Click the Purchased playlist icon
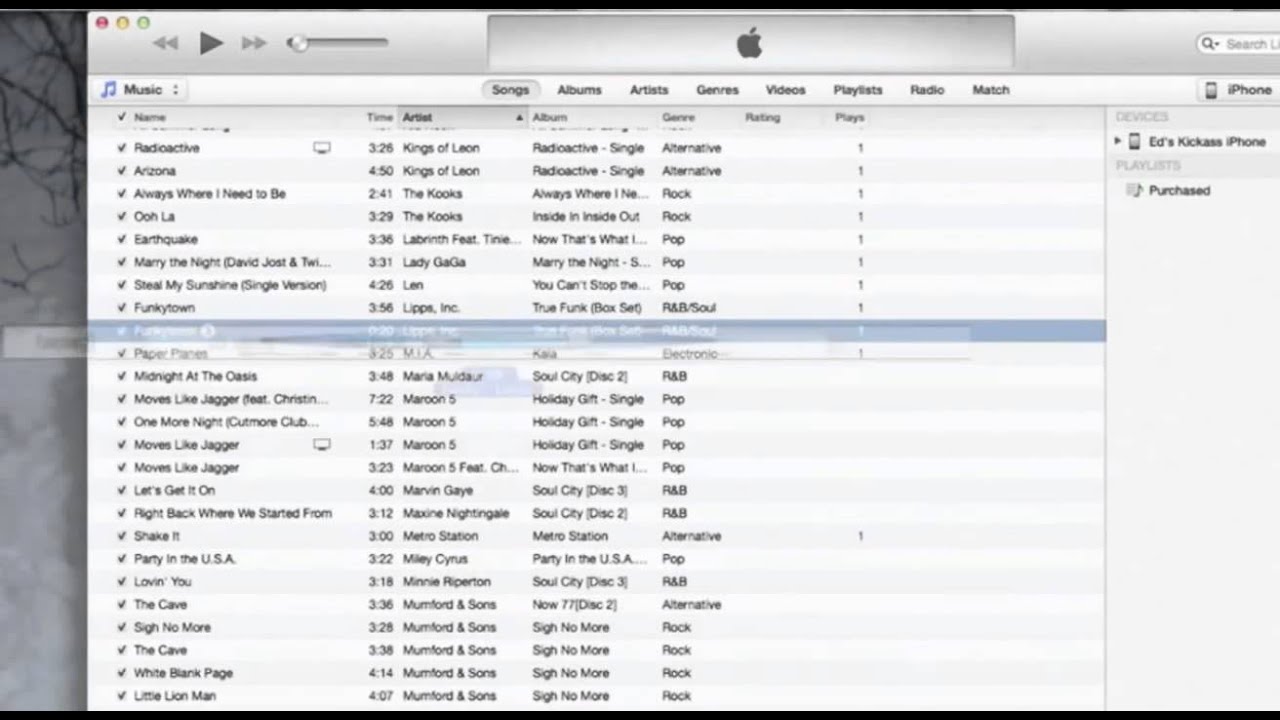The width and height of the screenshot is (1280, 720). click(1135, 190)
